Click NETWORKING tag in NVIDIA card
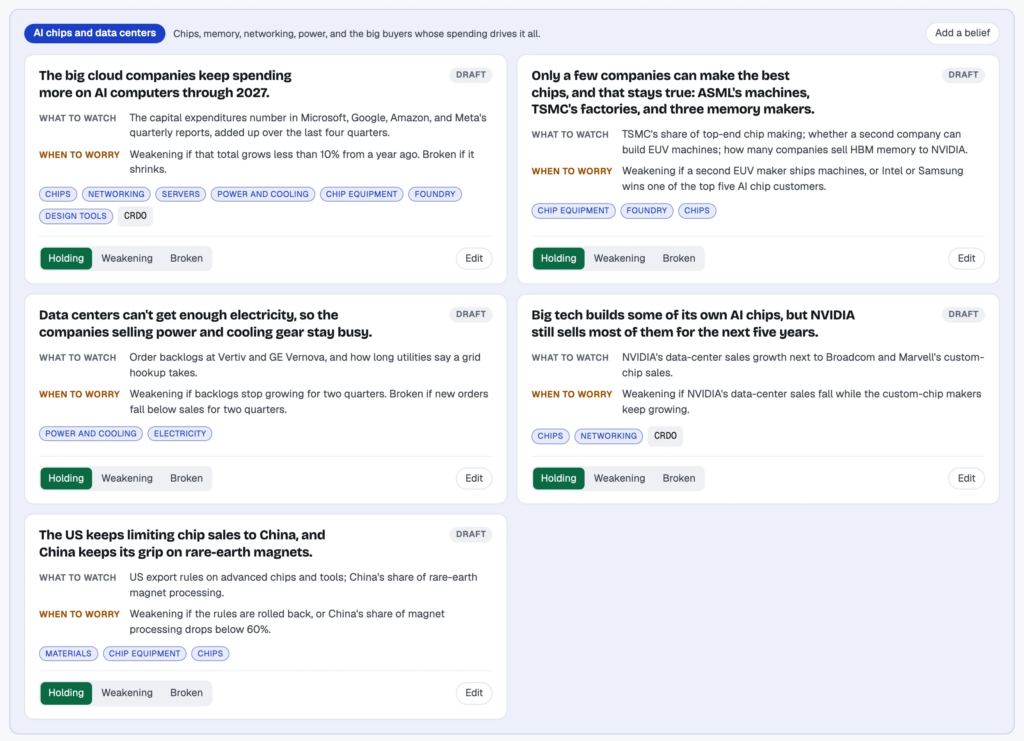 [x=609, y=436]
